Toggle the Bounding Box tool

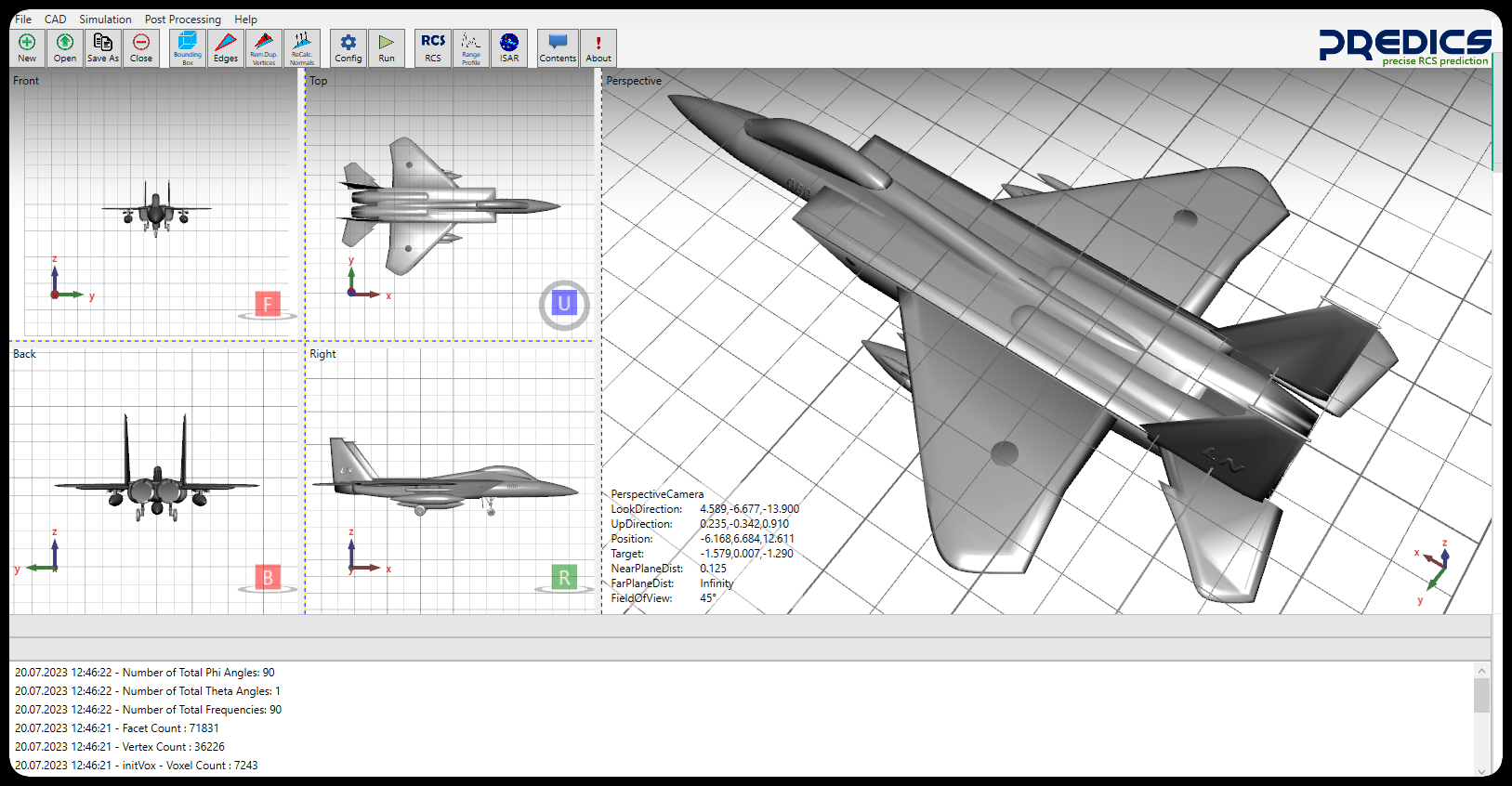188,47
